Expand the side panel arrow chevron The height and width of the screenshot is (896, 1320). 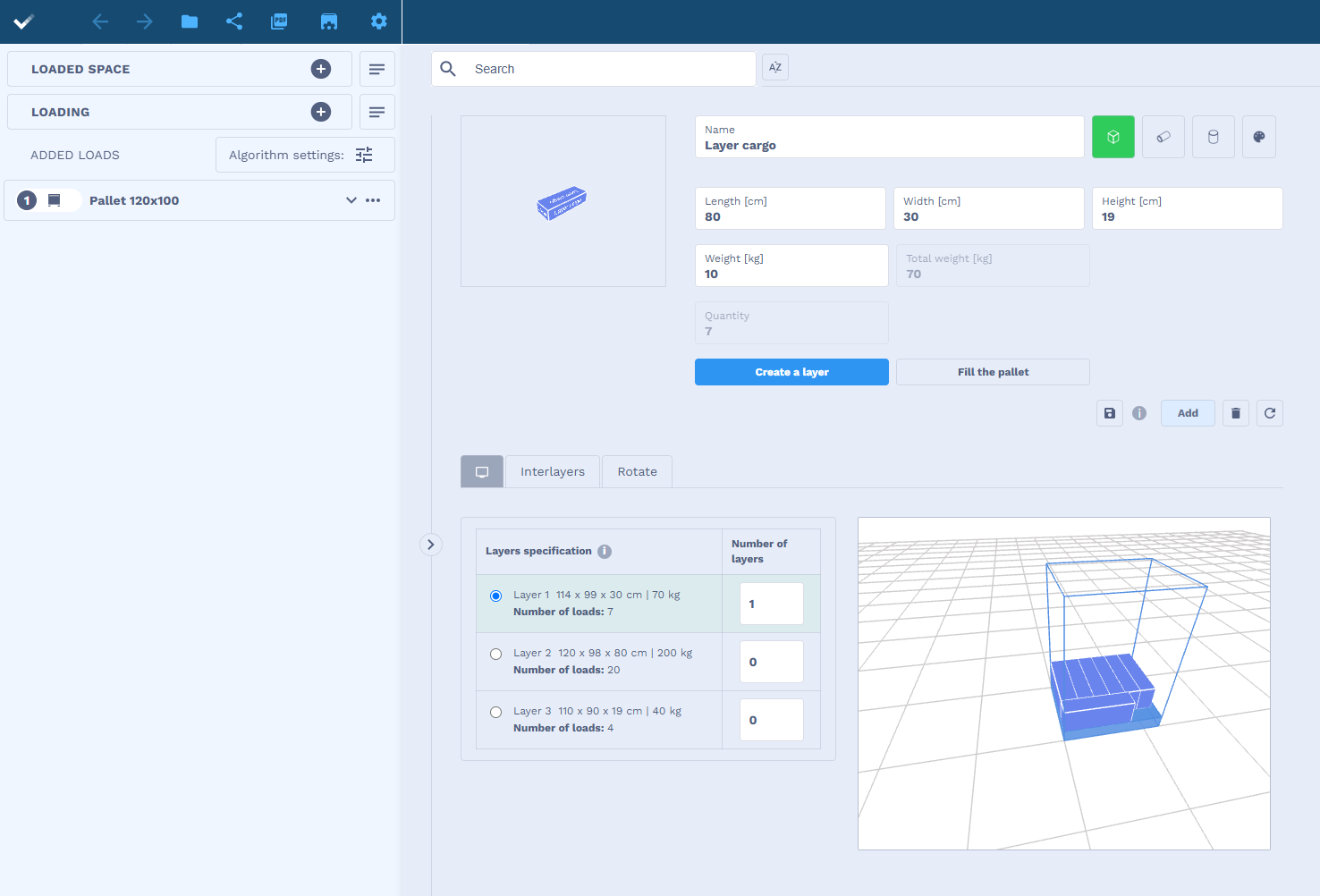[431, 545]
